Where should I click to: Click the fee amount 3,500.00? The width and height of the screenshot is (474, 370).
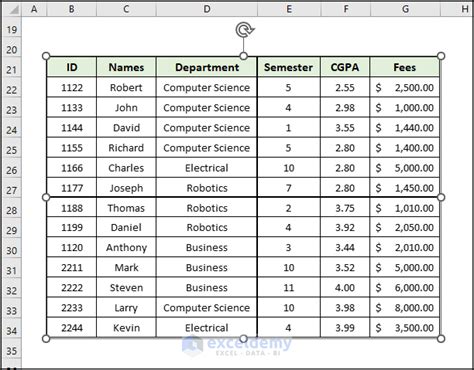tap(414, 328)
